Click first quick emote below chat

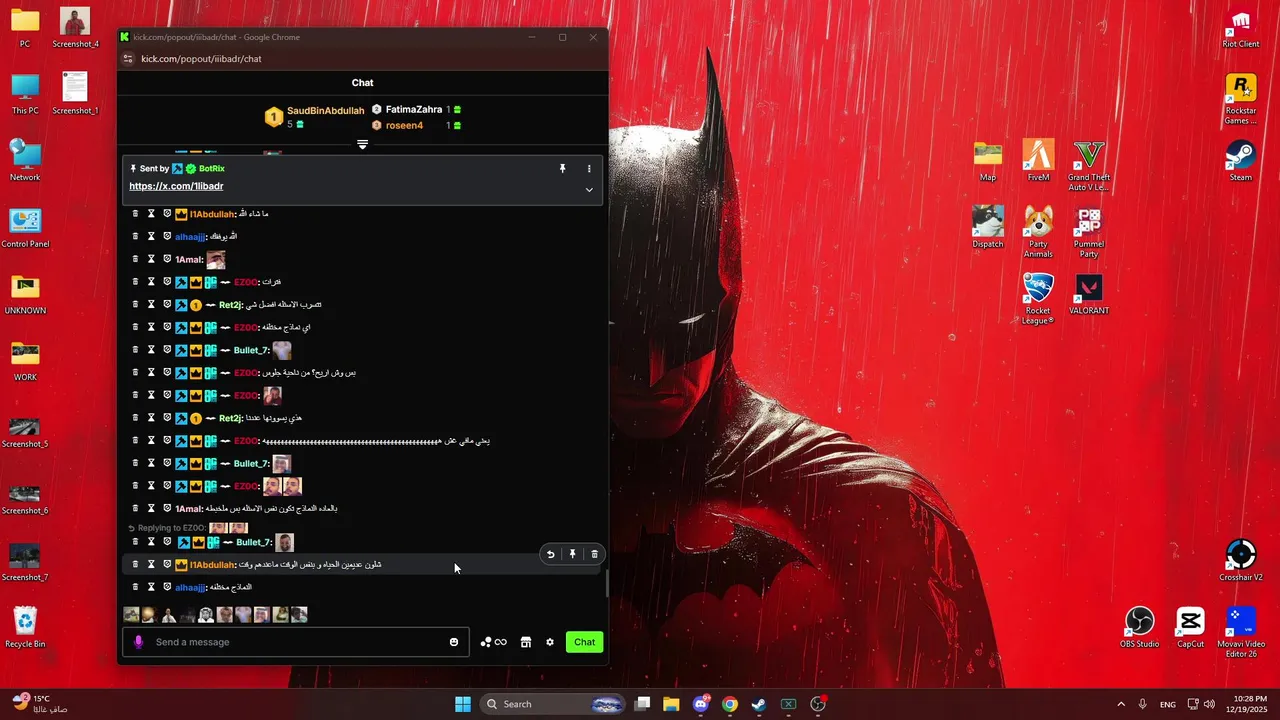pos(131,615)
